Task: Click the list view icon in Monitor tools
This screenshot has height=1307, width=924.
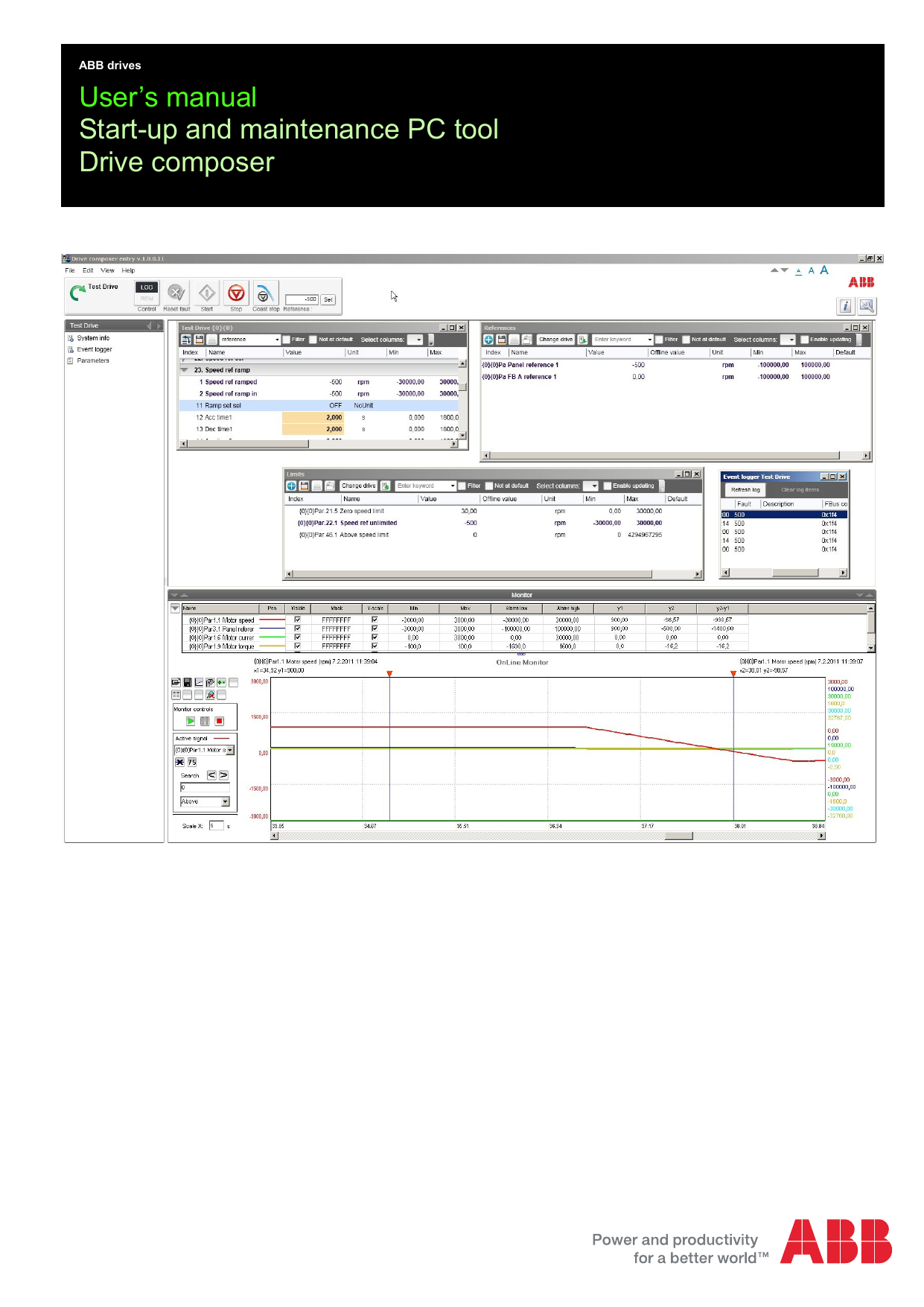Action: [176, 695]
